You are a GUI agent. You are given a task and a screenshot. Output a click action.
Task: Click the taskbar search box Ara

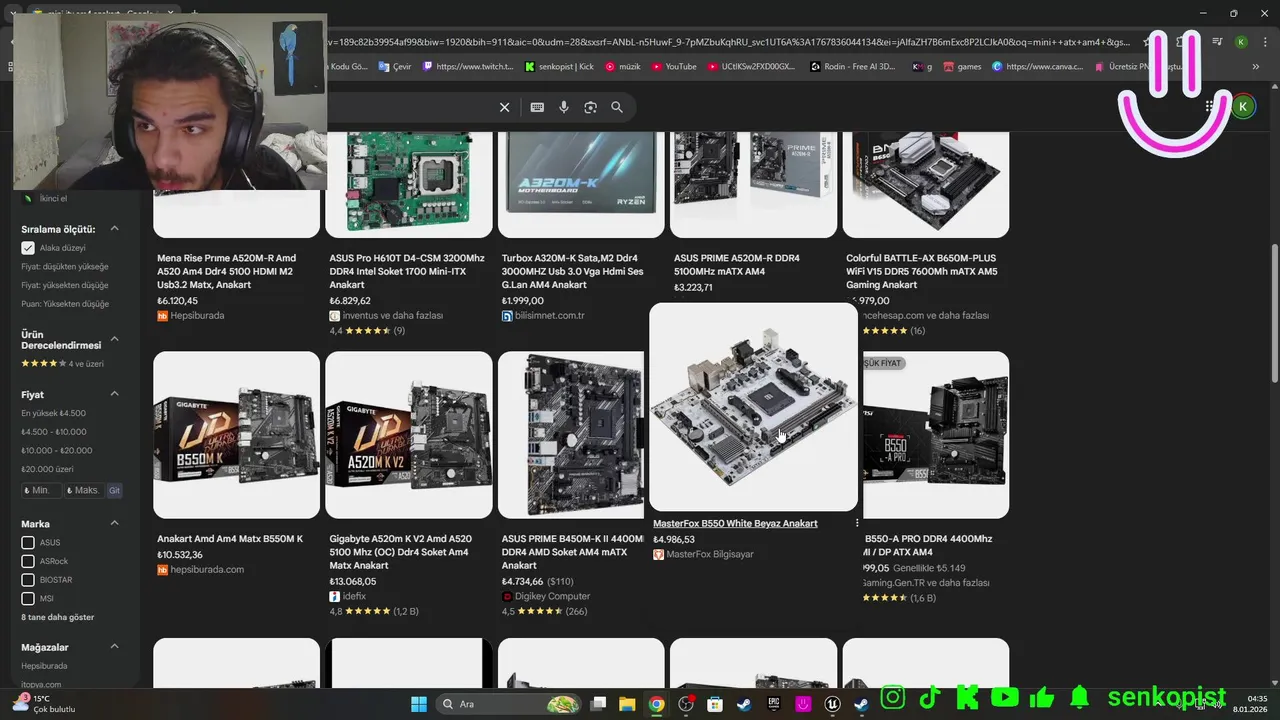pos(510,704)
